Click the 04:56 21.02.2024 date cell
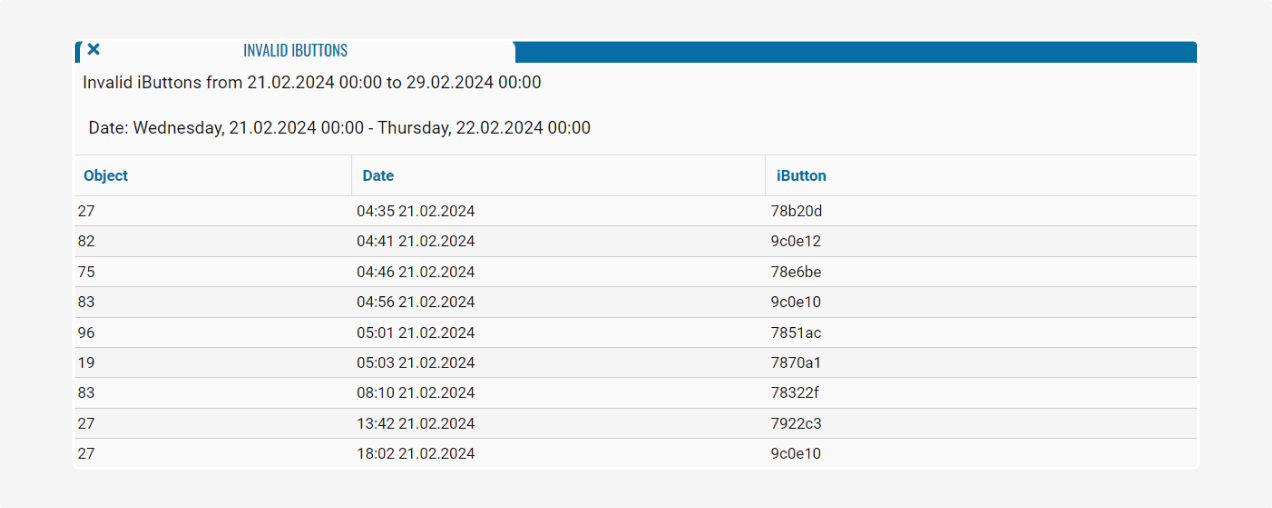 (x=415, y=302)
